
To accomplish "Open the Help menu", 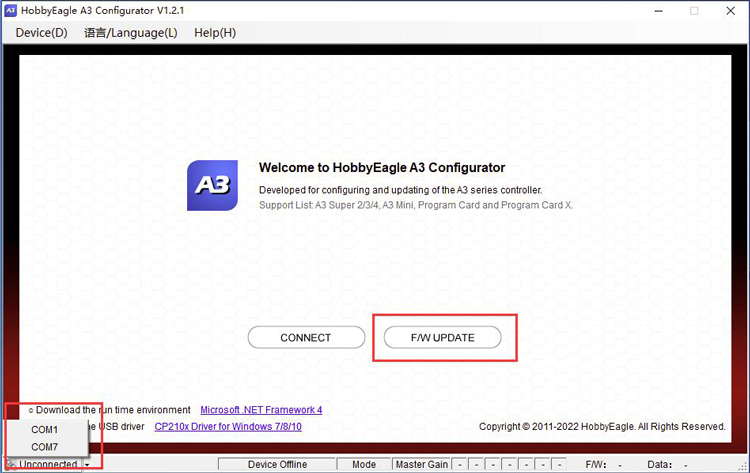I will [x=215, y=33].
